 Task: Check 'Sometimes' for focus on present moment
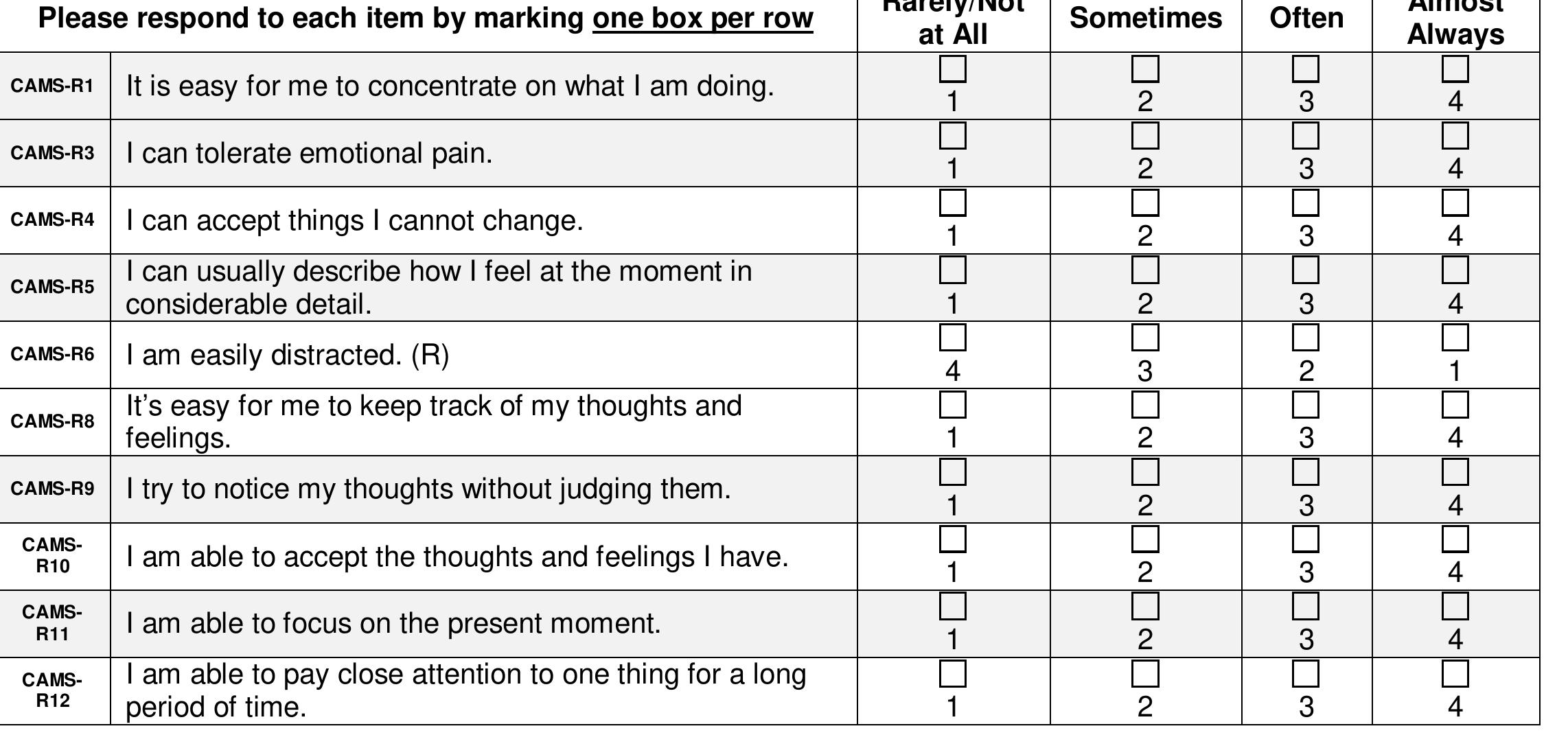1145,606
